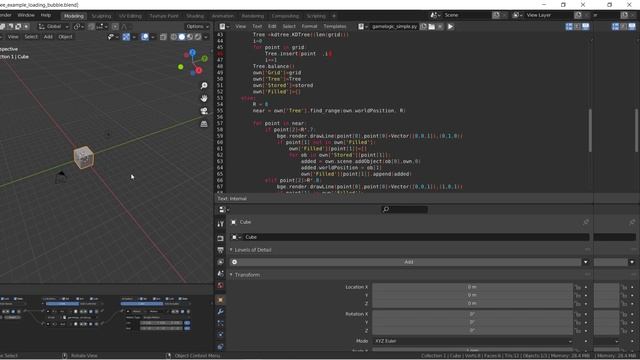Unlink the text with the X icon

click(440, 27)
